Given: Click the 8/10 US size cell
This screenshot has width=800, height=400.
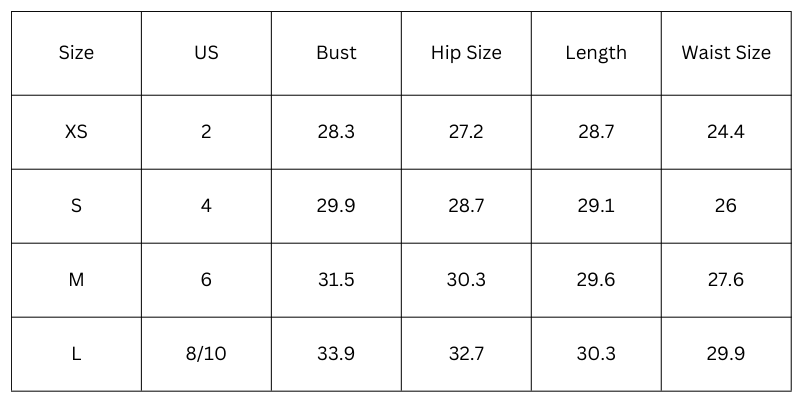Looking at the screenshot, I should [206, 354].
